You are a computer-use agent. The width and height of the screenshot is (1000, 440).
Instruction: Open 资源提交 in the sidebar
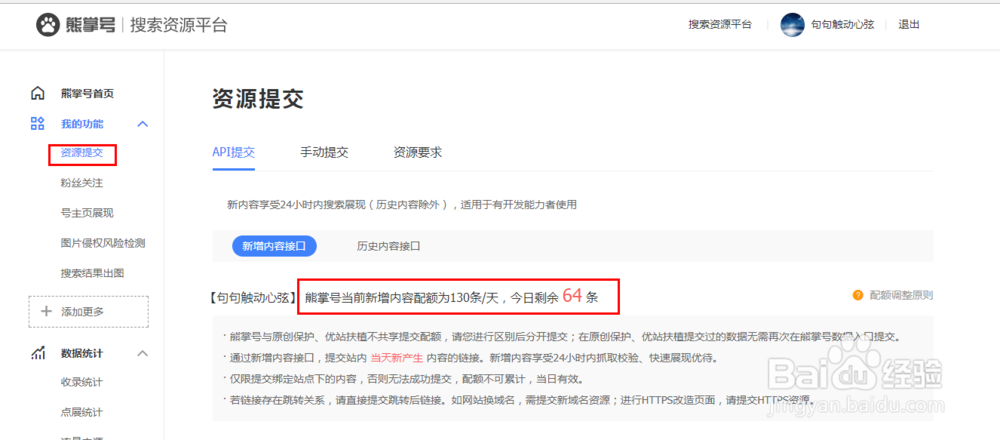(82, 153)
